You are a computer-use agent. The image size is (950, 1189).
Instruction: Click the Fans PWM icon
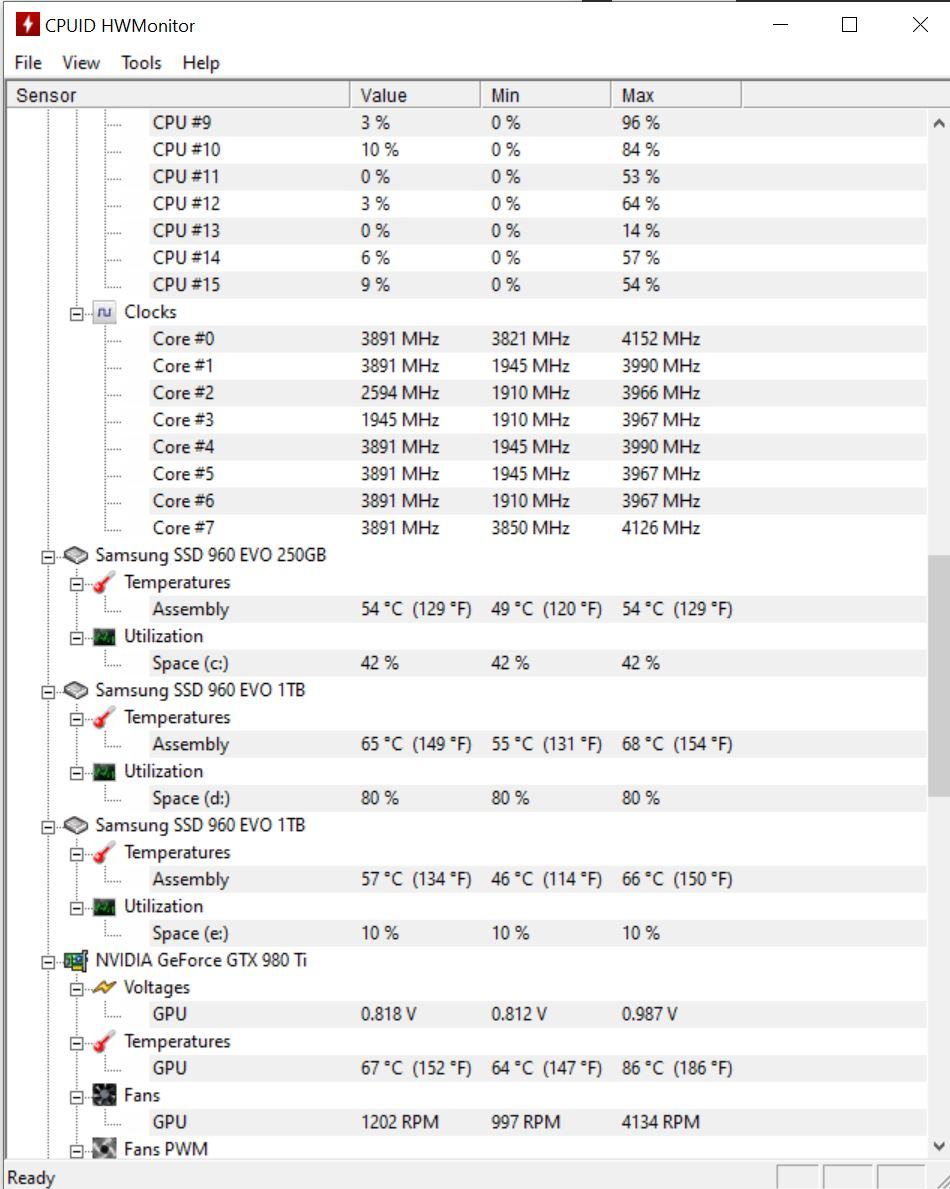tap(104, 1149)
